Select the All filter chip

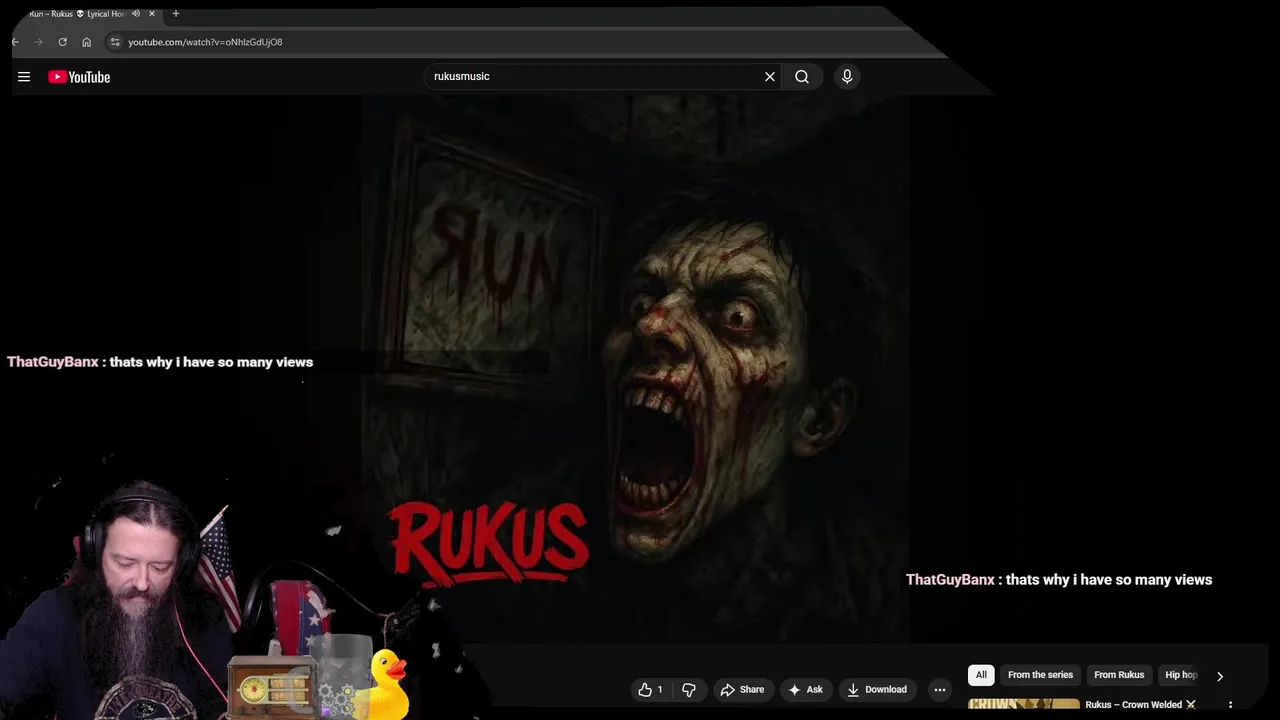tap(981, 675)
